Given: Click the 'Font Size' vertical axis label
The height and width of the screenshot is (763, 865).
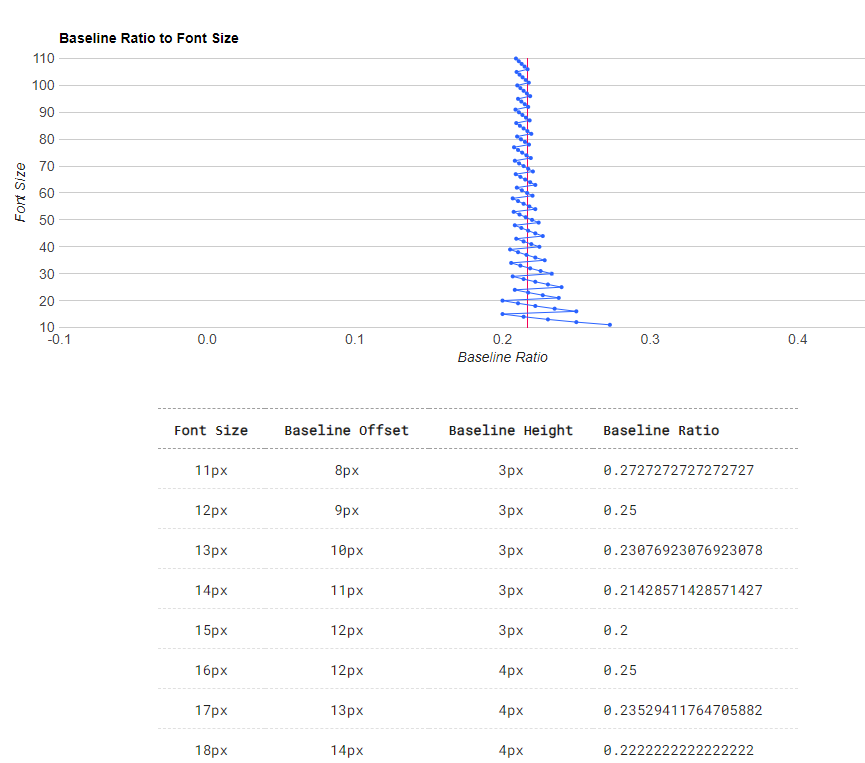Looking at the screenshot, I should (21, 192).
